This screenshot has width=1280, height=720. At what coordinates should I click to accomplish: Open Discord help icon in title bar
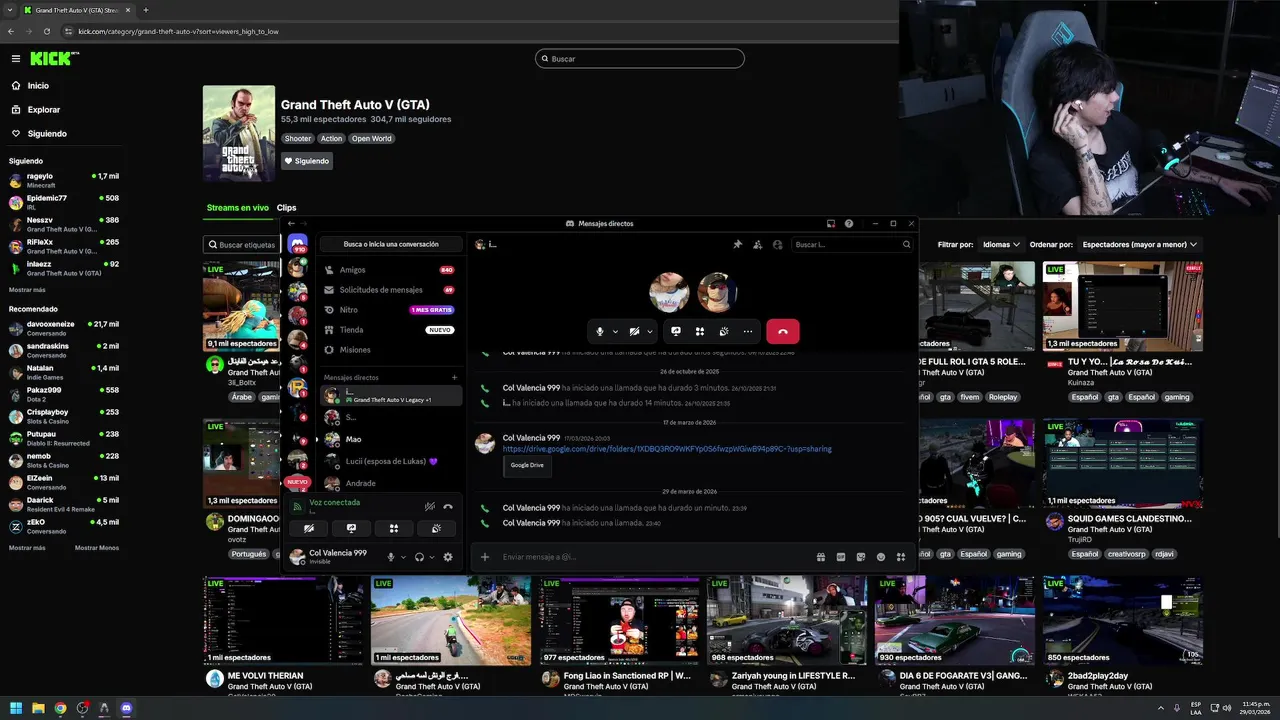point(849,224)
